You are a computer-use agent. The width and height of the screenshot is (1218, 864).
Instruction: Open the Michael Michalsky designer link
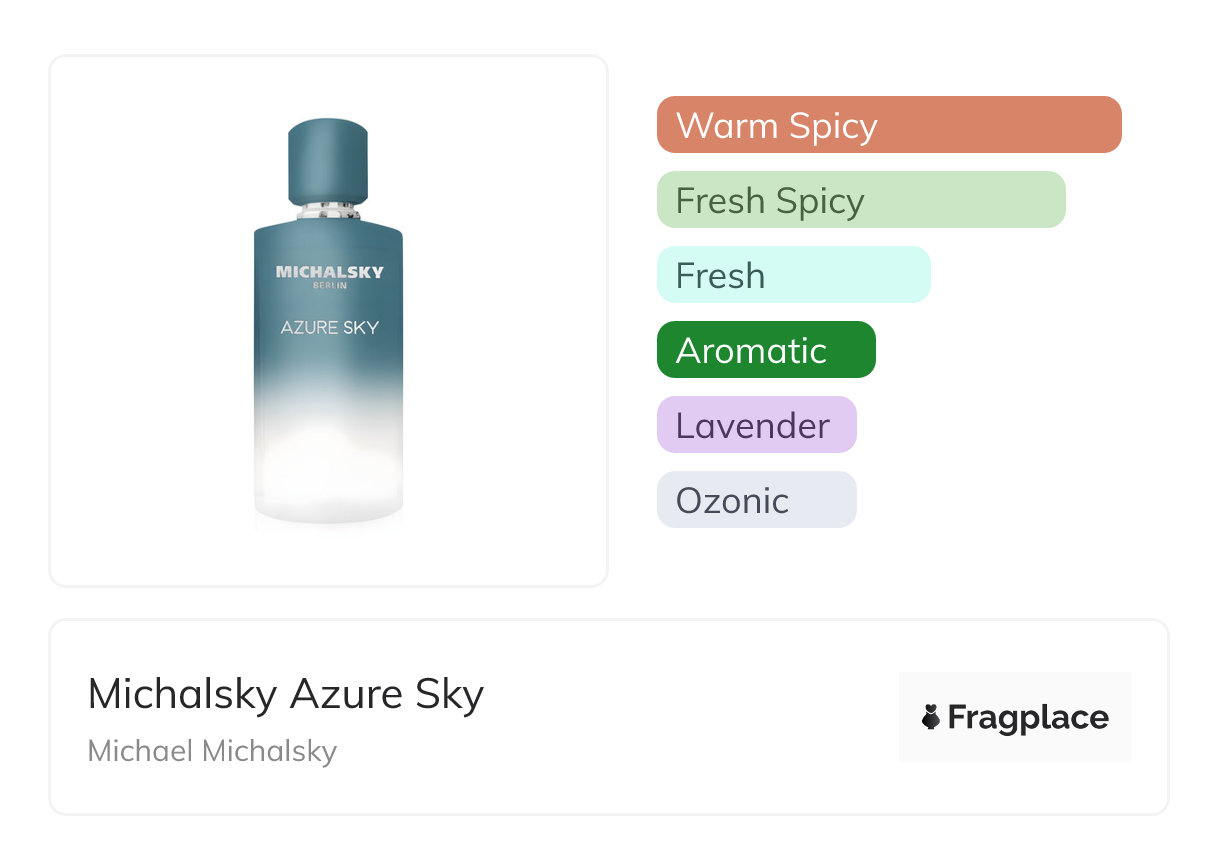tap(212, 751)
